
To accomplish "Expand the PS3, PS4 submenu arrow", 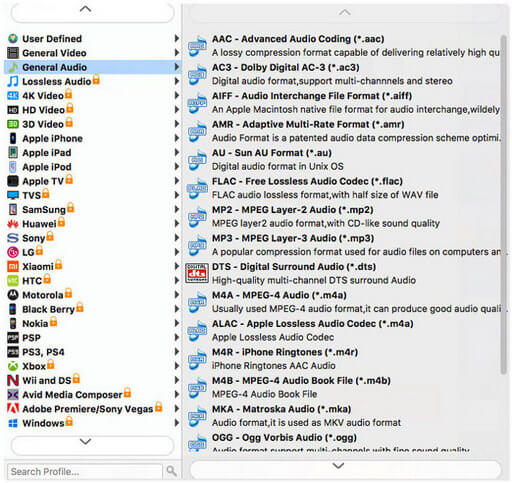I will pyautogui.click(x=177, y=352).
